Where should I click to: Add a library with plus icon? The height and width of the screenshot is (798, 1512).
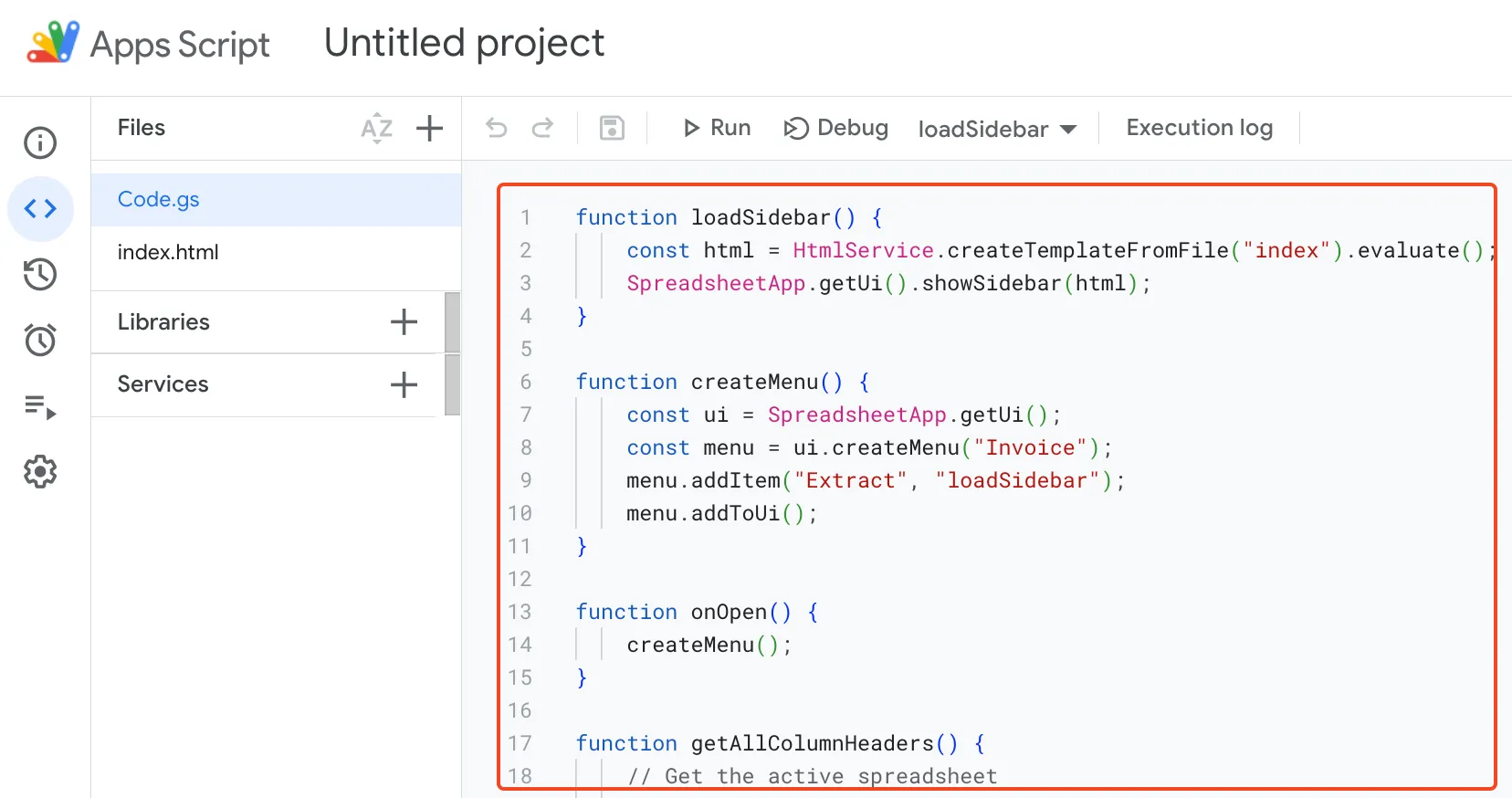coord(404,322)
